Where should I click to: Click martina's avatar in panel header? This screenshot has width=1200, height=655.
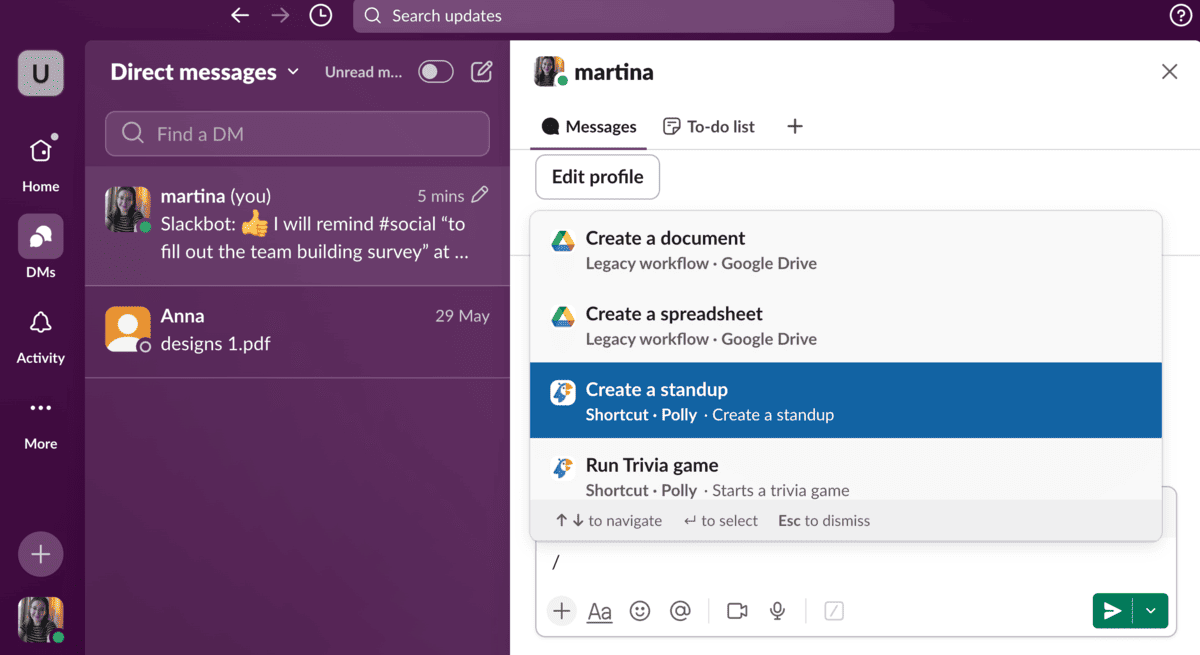550,71
